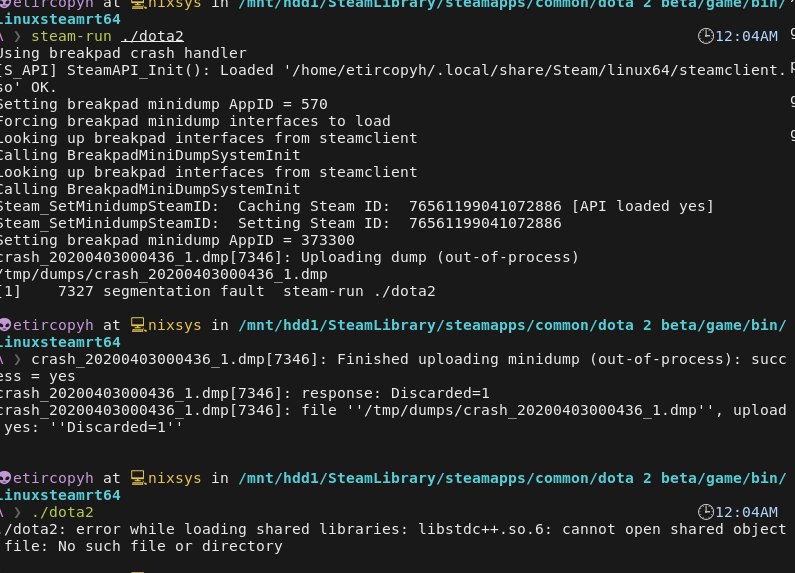This screenshot has height=573, width=795.
Task: Click the 'steam-run' command word
Action: click(71, 37)
